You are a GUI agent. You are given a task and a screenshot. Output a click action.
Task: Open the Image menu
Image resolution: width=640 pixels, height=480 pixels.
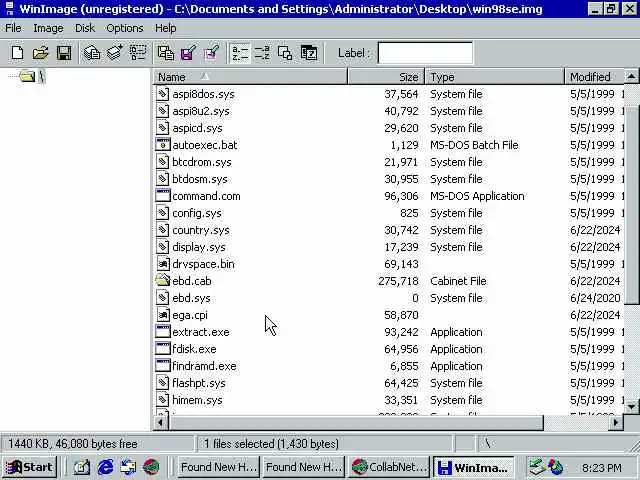tap(48, 28)
